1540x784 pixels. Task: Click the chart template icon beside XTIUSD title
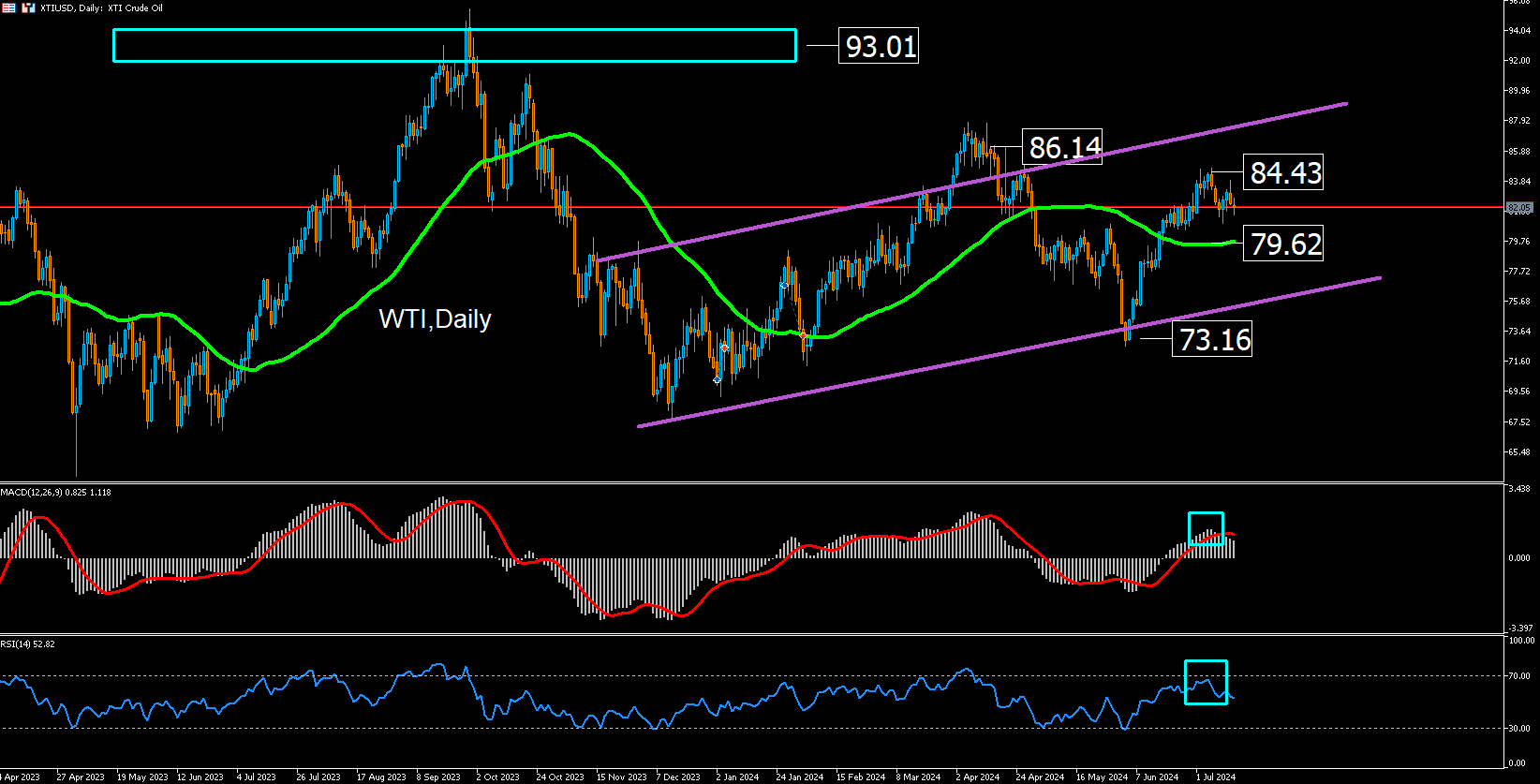(29, 7)
